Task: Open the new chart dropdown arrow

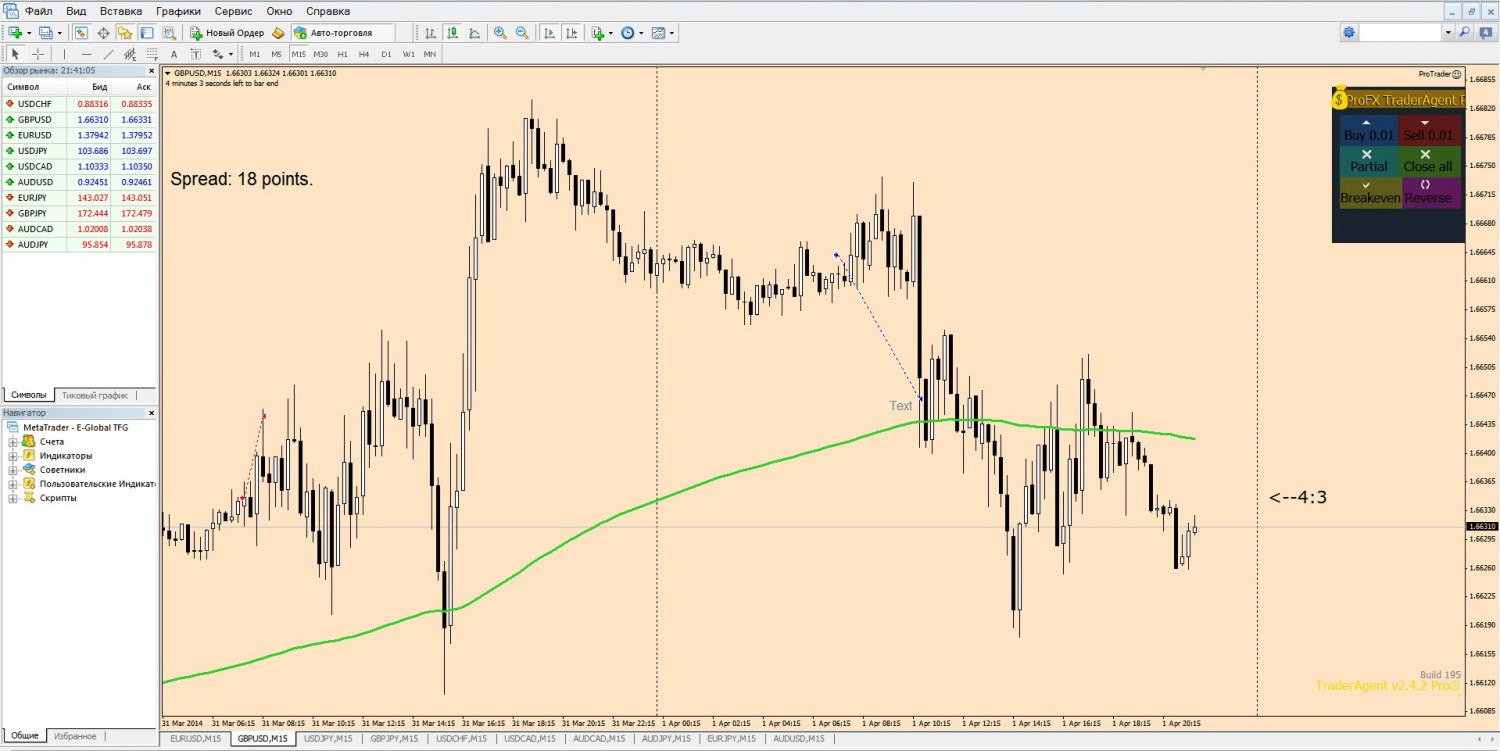Action: [x=29, y=33]
